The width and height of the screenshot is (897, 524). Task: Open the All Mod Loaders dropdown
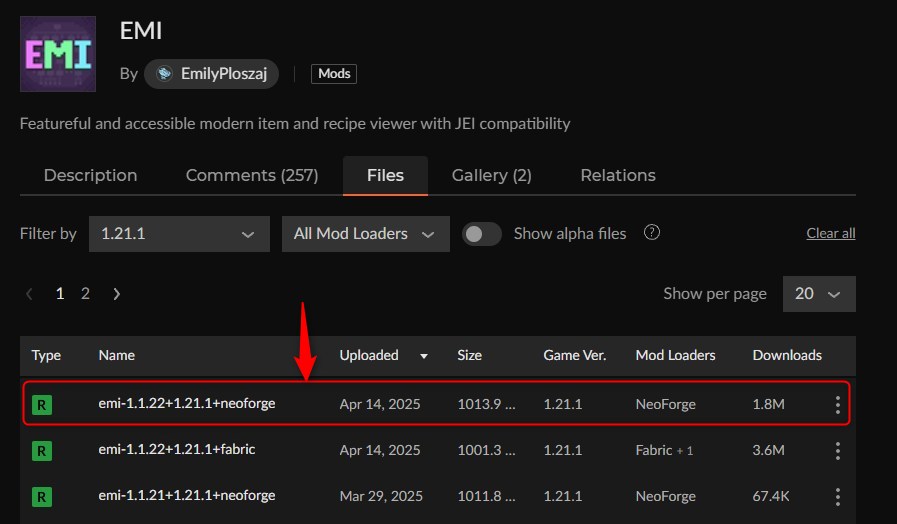365,233
